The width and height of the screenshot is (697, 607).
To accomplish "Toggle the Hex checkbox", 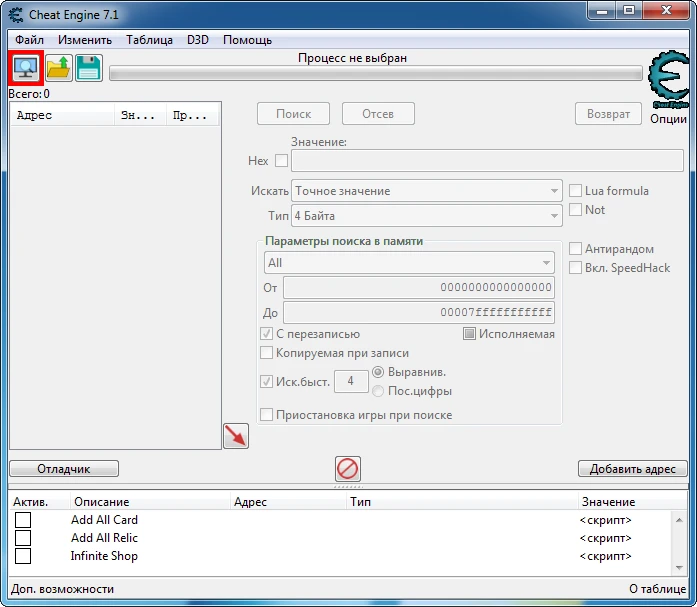I will pyautogui.click(x=281, y=160).
